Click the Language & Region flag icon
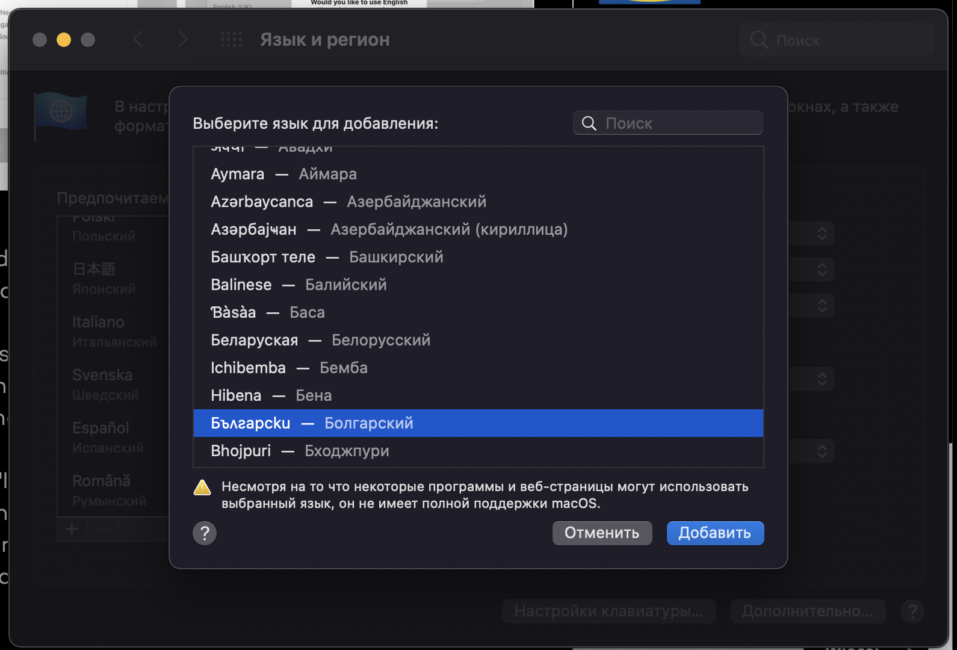This screenshot has height=650, width=957. click(x=60, y=113)
